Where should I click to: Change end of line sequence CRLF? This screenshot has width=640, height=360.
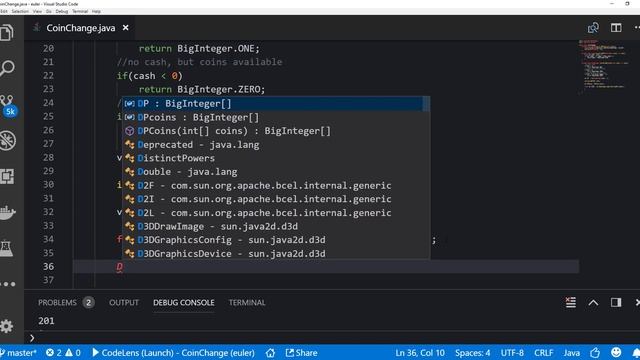tap(544, 353)
